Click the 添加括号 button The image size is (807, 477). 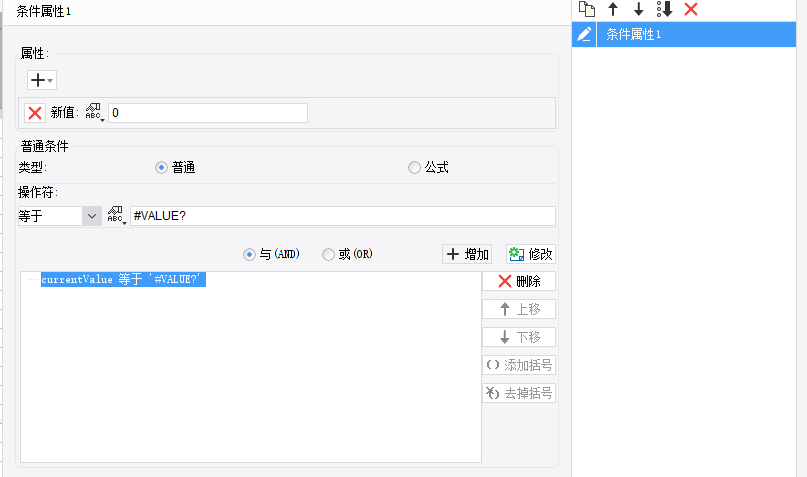tap(519, 365)
